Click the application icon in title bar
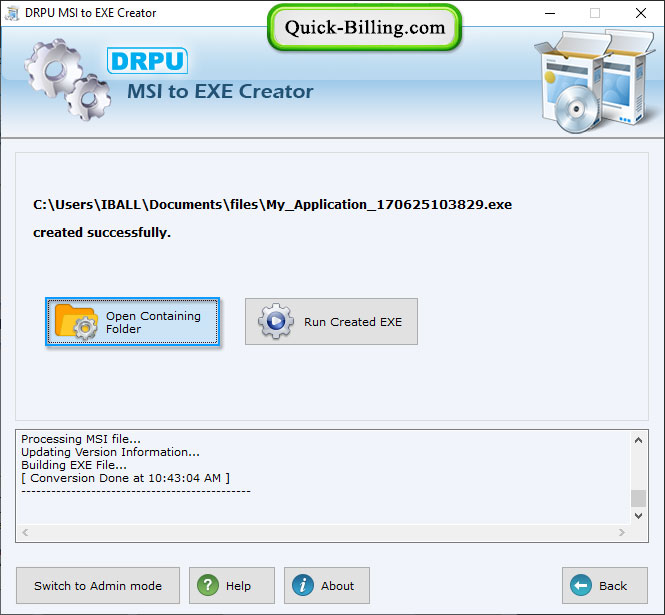The width and height of the screenshot is (665, 615). [x=12, y=13]
